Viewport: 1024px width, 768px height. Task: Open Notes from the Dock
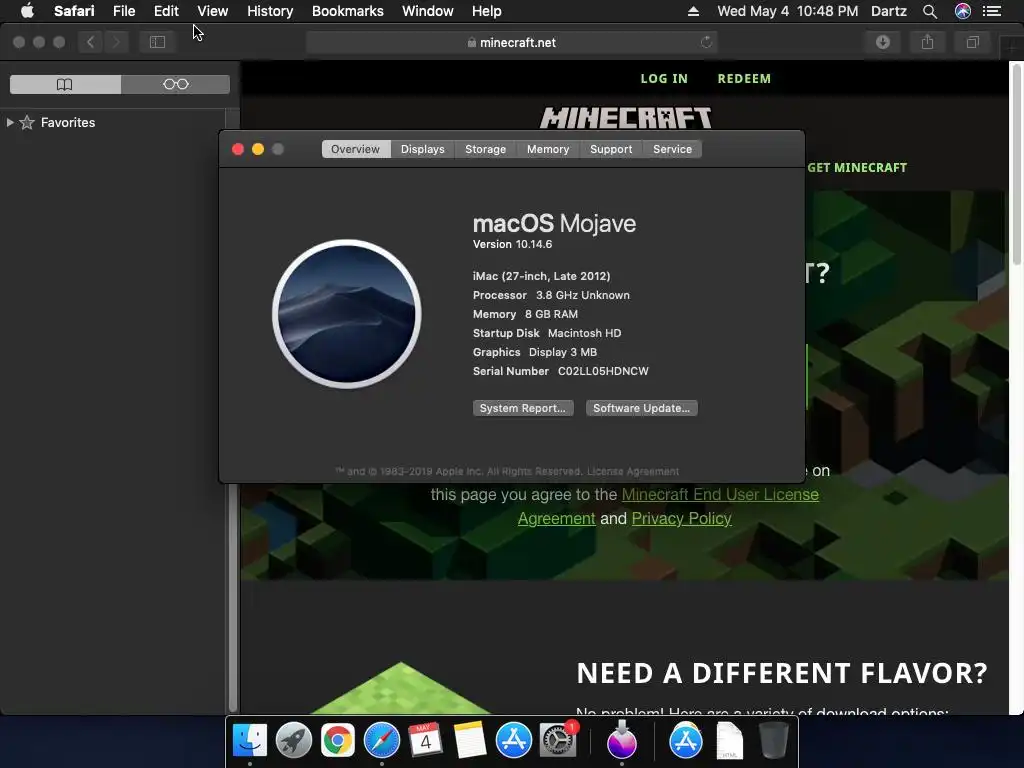click(x=470, y=741)
